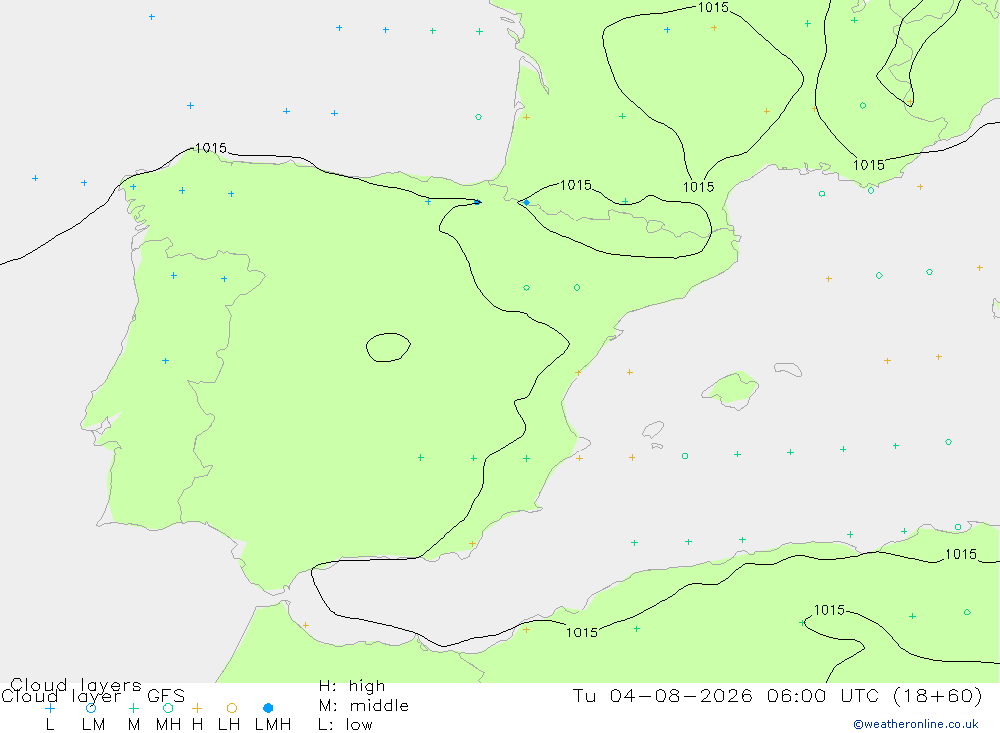The width and height of the screenshot is (1000, 733).
Task: Click the Ibiza island on the map
Action: tap(653, 430)
